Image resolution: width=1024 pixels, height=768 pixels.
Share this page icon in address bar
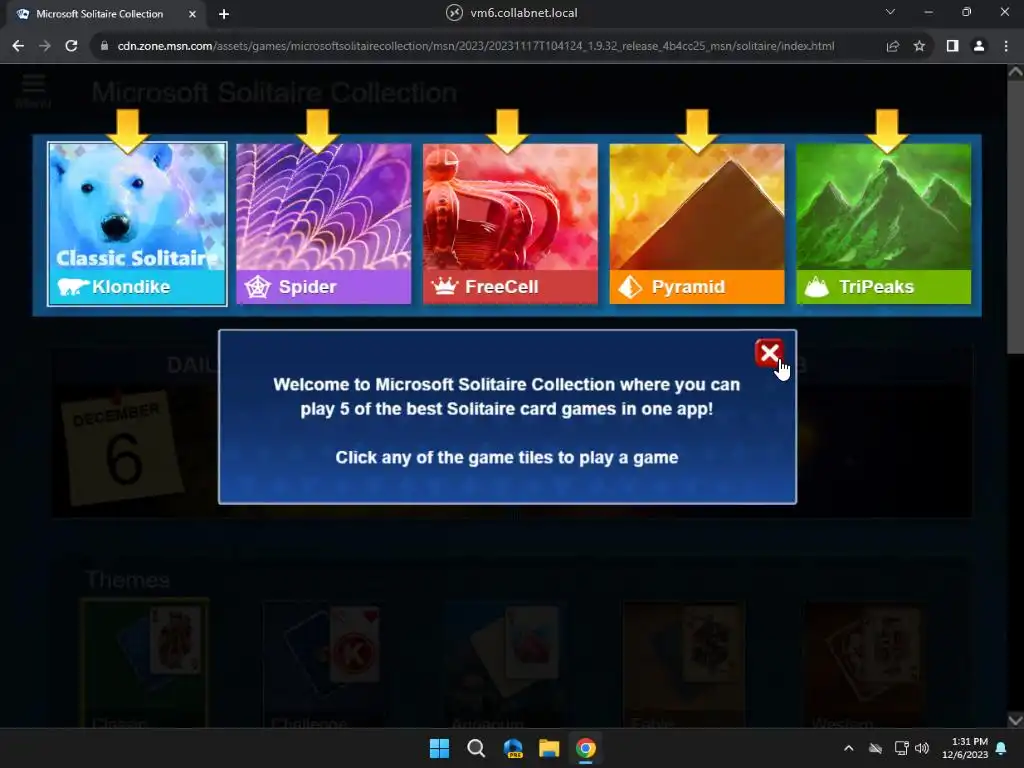pos(893,46)
